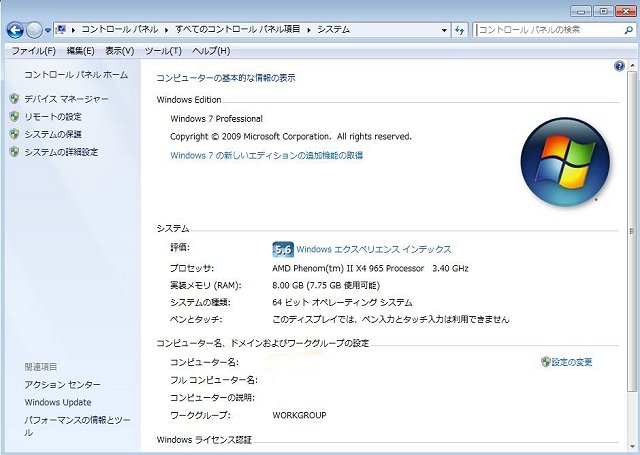
Task: Click the blue Help question mark icon
Action: 619,66
